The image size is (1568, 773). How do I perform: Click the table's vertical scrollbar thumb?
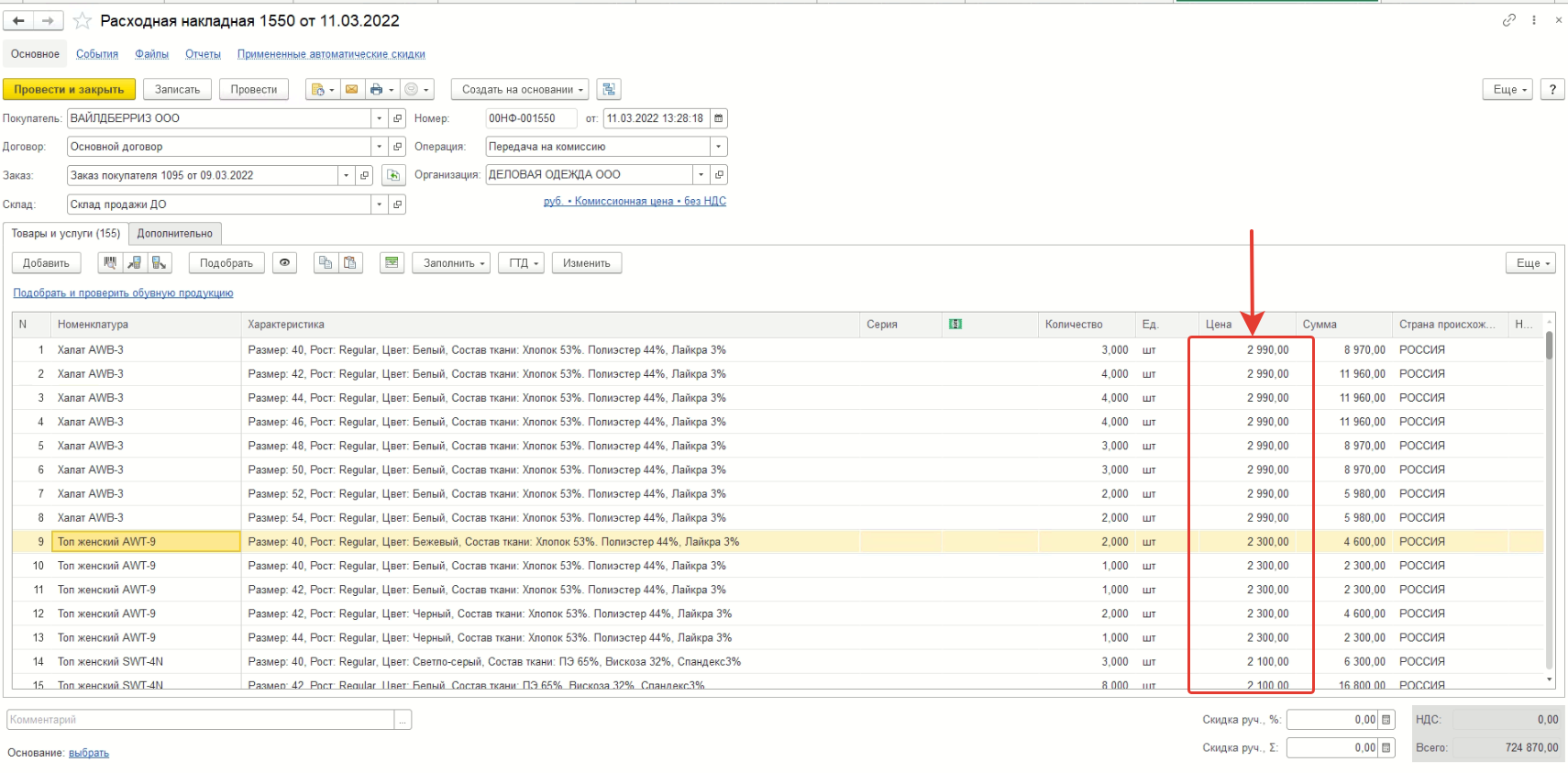coord(1549,347)
